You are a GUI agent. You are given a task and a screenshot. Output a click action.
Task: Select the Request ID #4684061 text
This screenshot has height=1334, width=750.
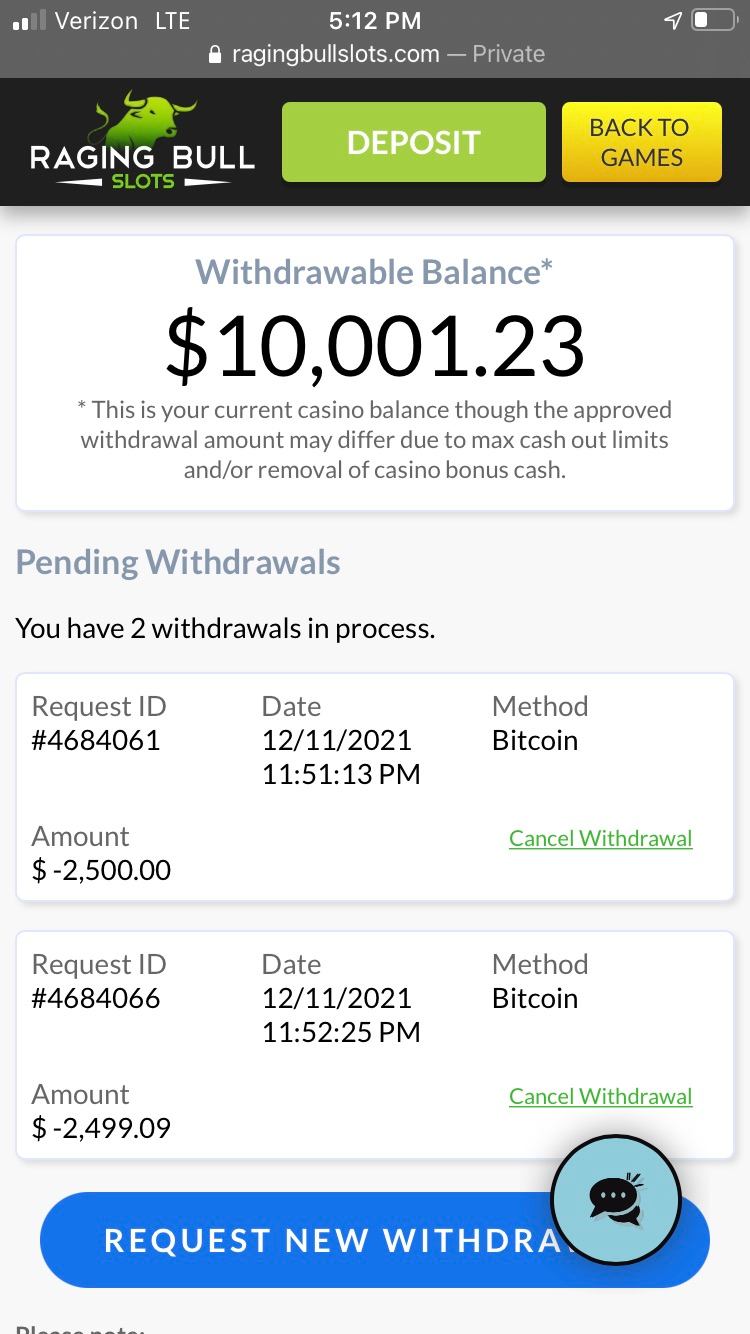[96, 740]
